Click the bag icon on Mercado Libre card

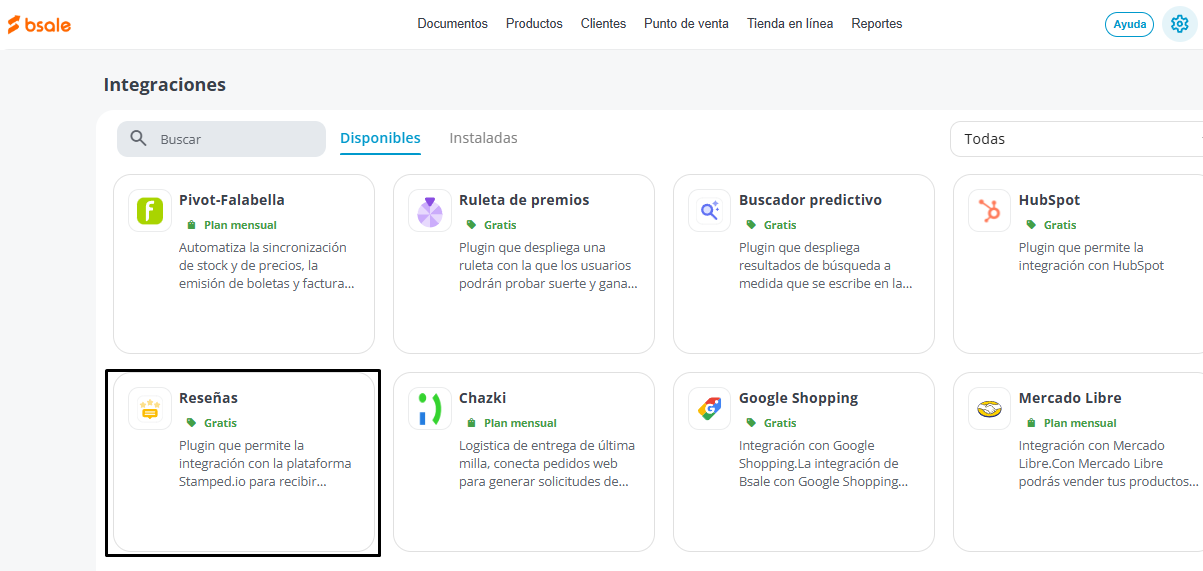pyautogui.click(x=1031, y=423)
